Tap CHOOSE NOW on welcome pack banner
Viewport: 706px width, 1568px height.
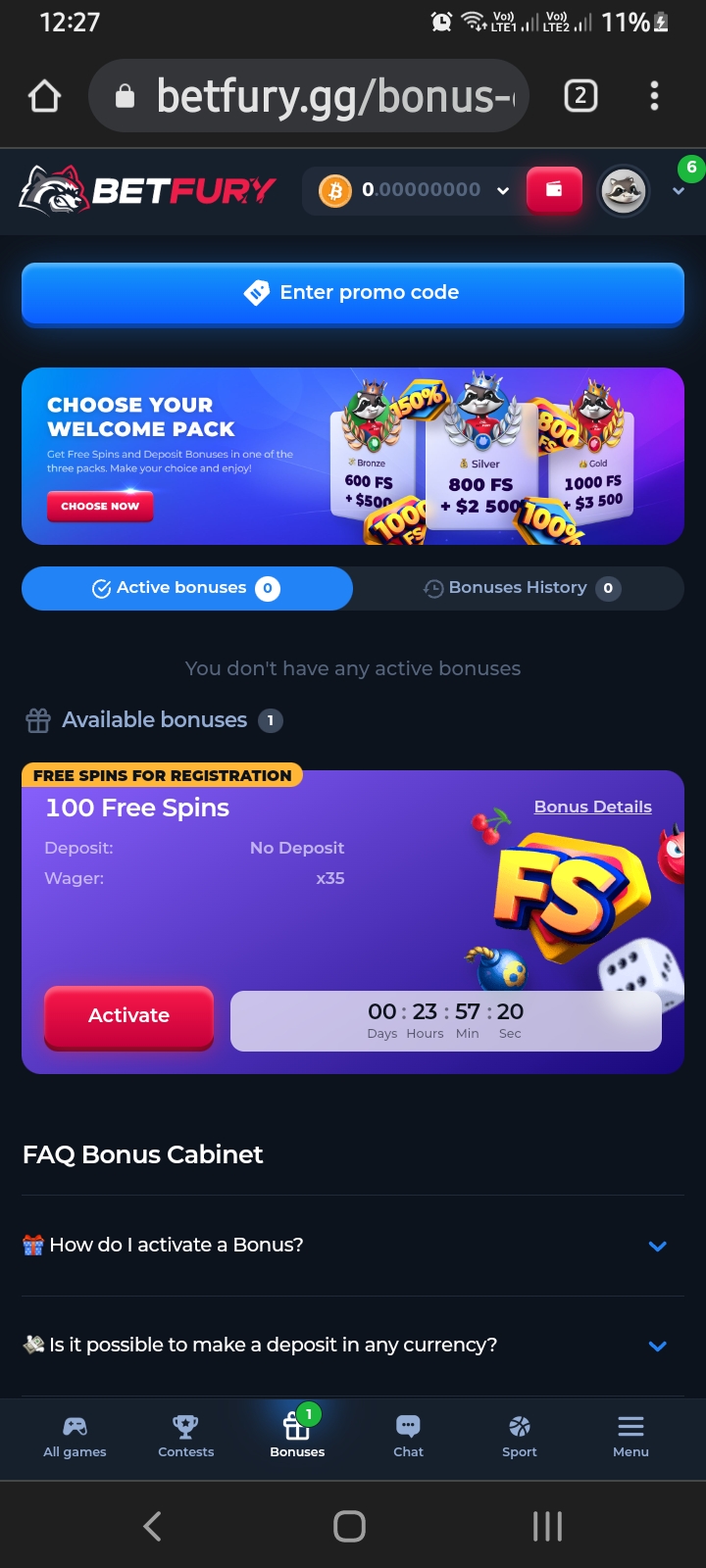(x=100, y=507)
